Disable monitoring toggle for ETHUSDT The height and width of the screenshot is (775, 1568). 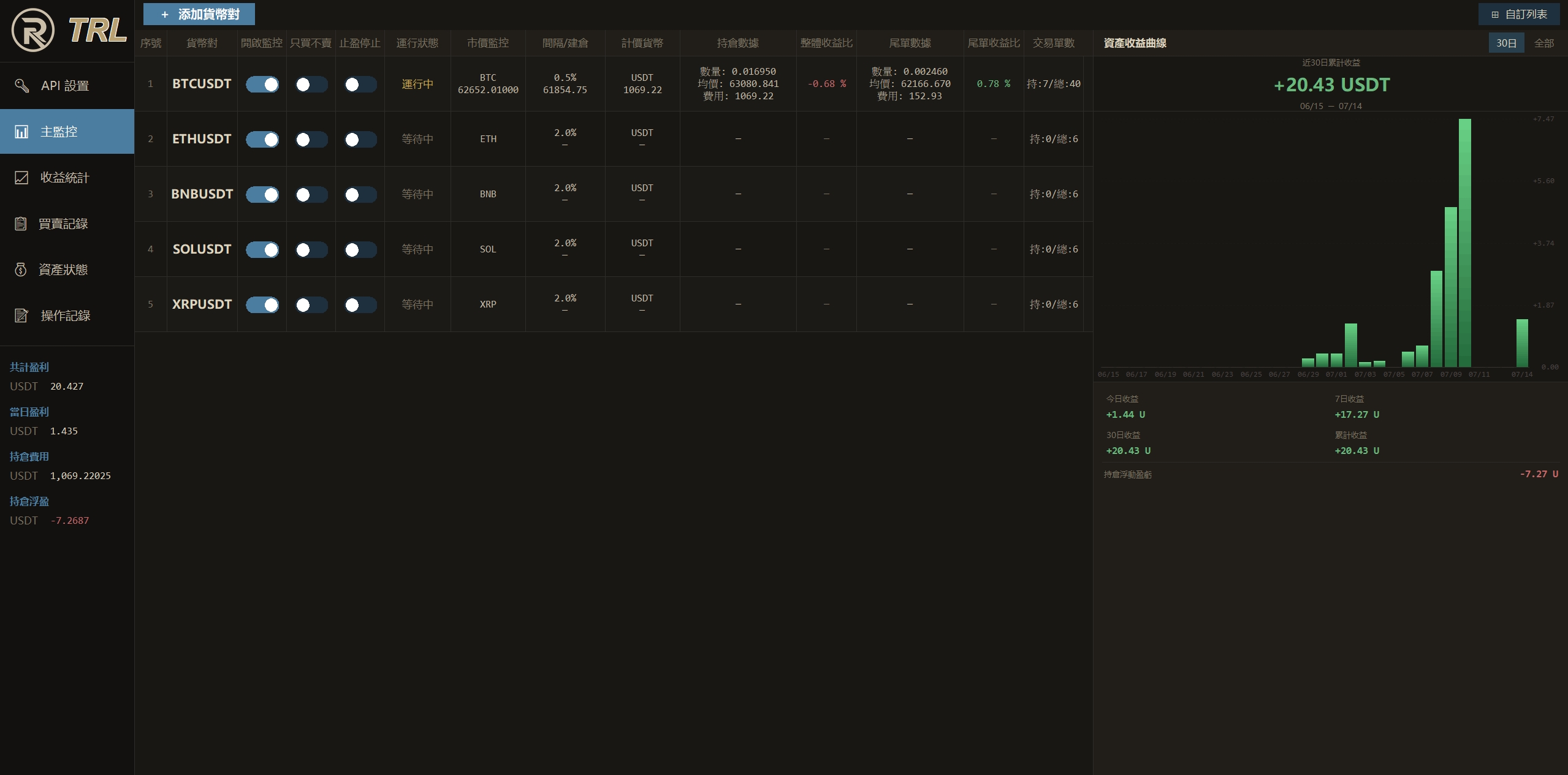click(x=262, y=140)
